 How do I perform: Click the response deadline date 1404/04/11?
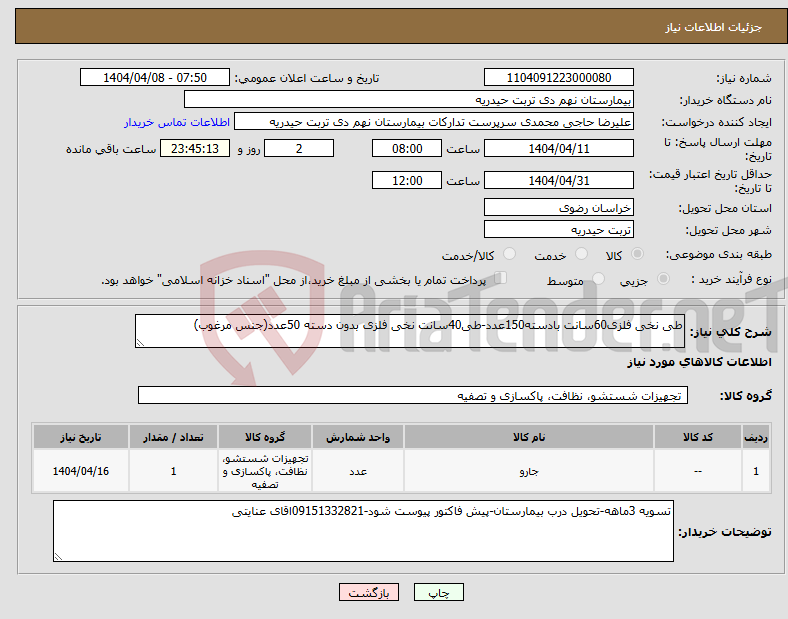tap(558, 149)
